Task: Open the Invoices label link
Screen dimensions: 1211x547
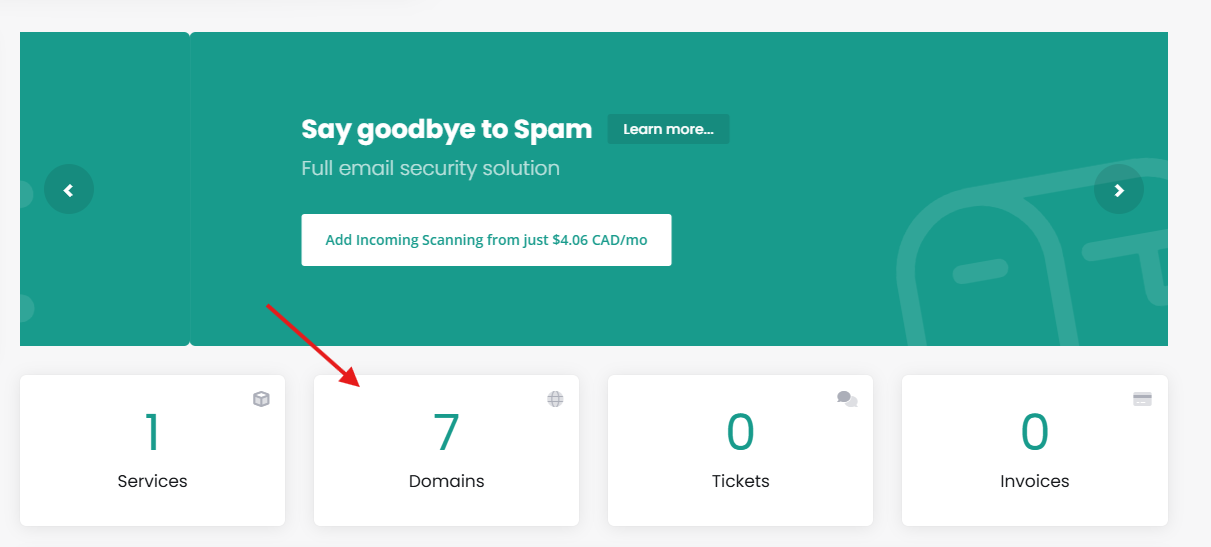Action: [x=1034, y=481]
